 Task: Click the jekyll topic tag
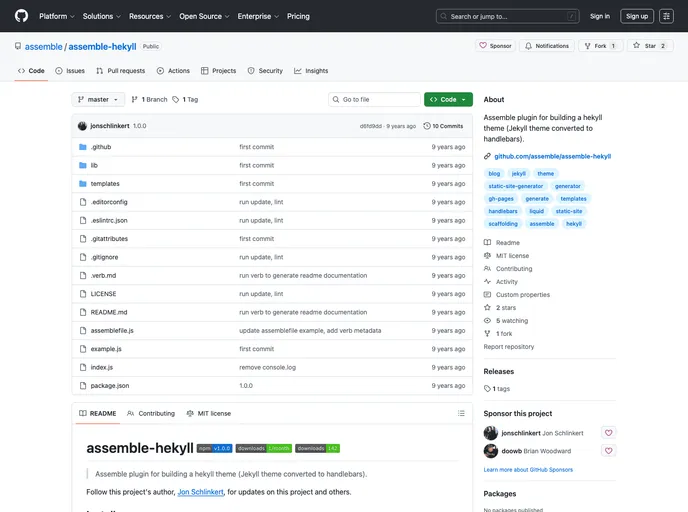[519, 174]
